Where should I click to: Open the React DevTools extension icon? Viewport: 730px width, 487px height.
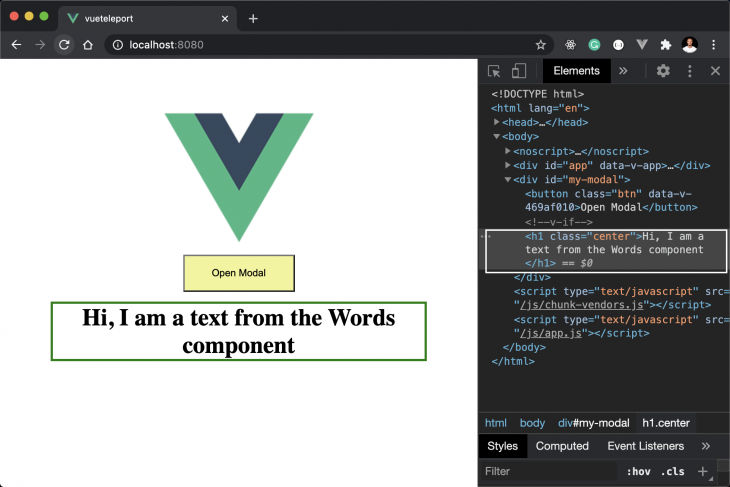pos(570,45)
